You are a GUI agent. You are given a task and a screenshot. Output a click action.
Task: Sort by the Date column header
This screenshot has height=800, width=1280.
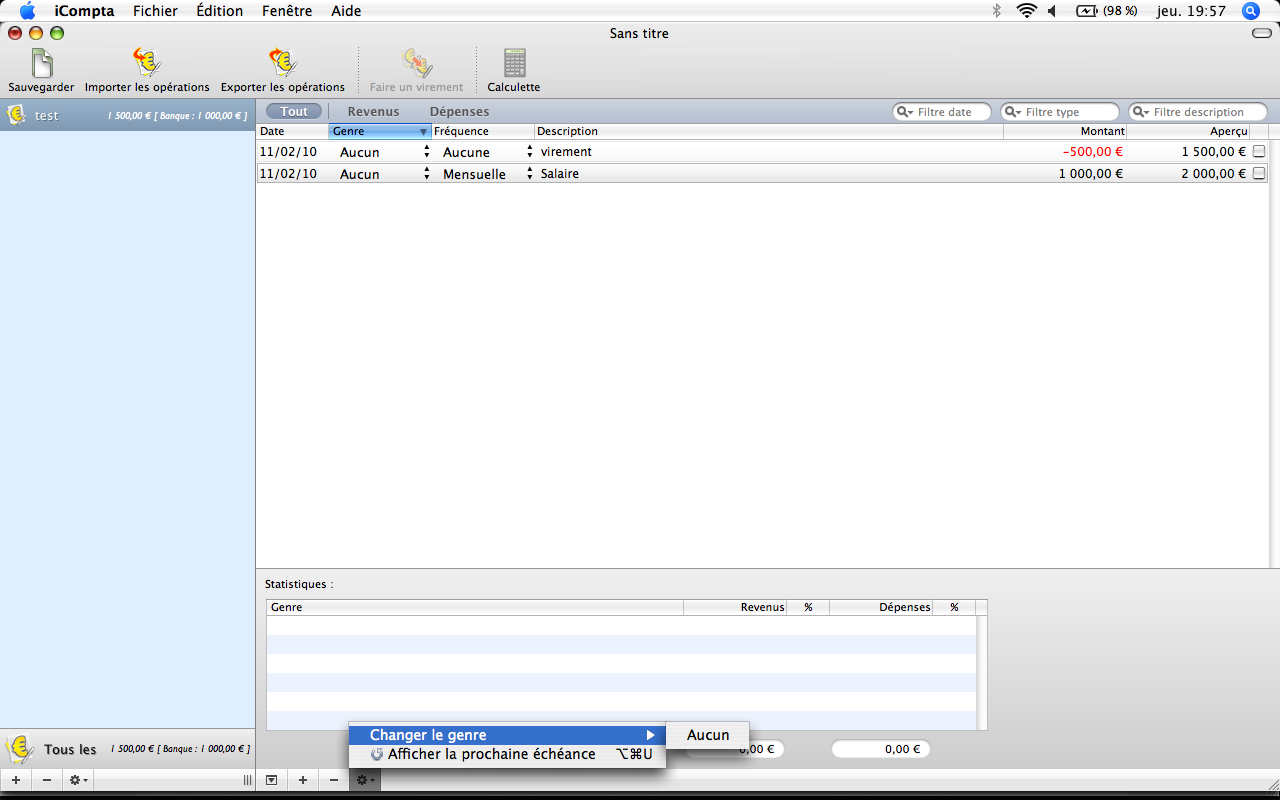(x=292, y=131)
